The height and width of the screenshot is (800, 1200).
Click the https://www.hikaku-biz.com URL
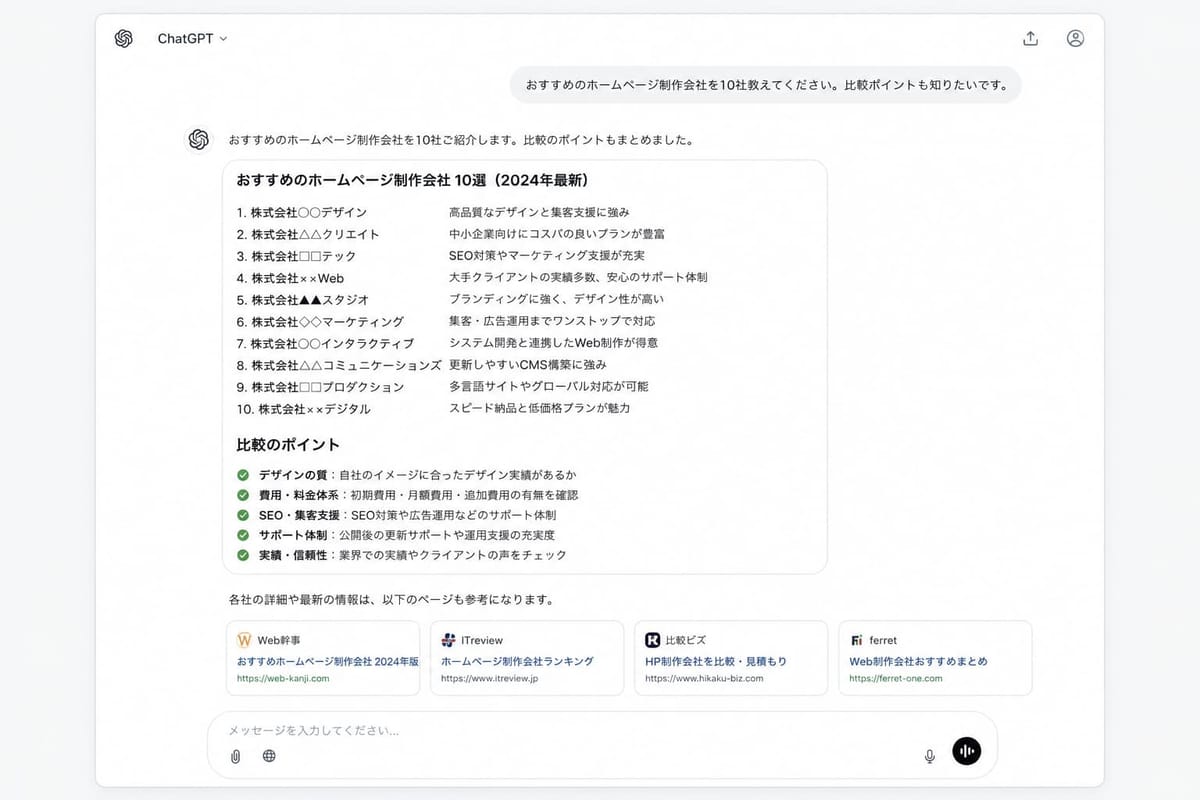coord(704,678)
